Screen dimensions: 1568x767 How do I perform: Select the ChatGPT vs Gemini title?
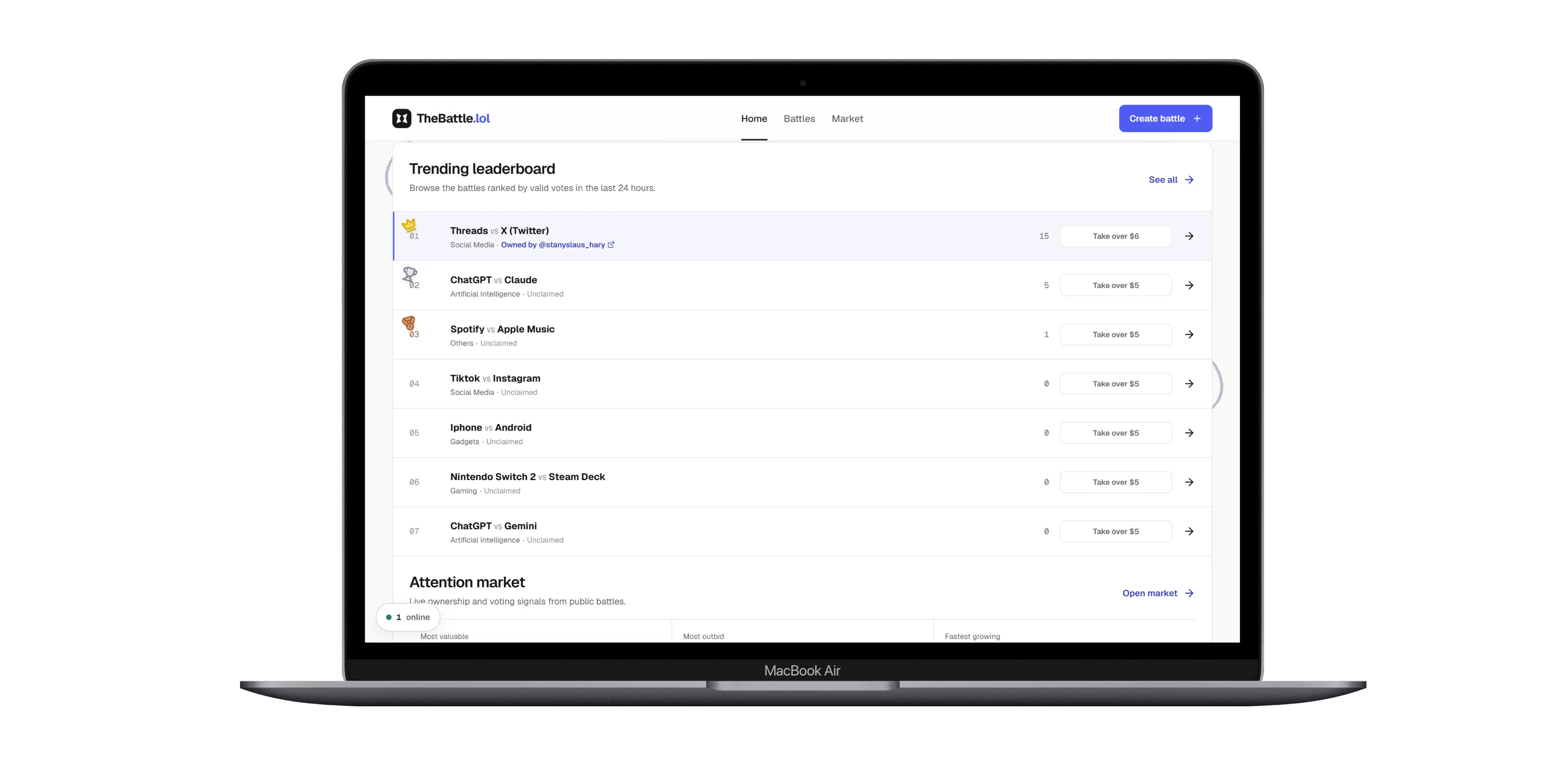[x=494, y=527]
